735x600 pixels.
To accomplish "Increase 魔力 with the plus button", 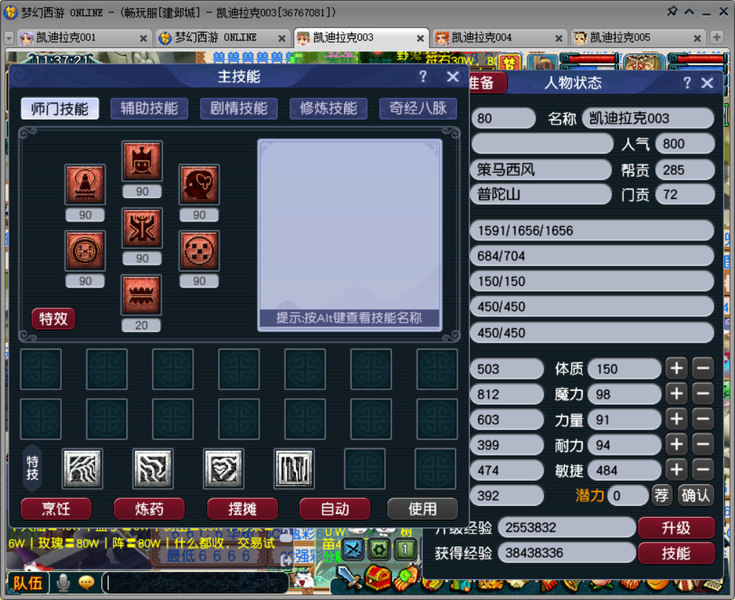I will point(676,394).
